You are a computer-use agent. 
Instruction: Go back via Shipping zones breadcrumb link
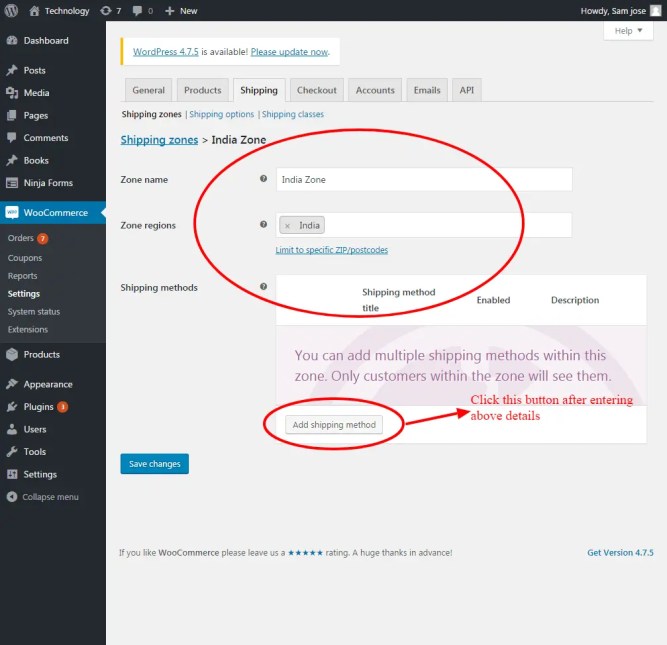[159, 140]
